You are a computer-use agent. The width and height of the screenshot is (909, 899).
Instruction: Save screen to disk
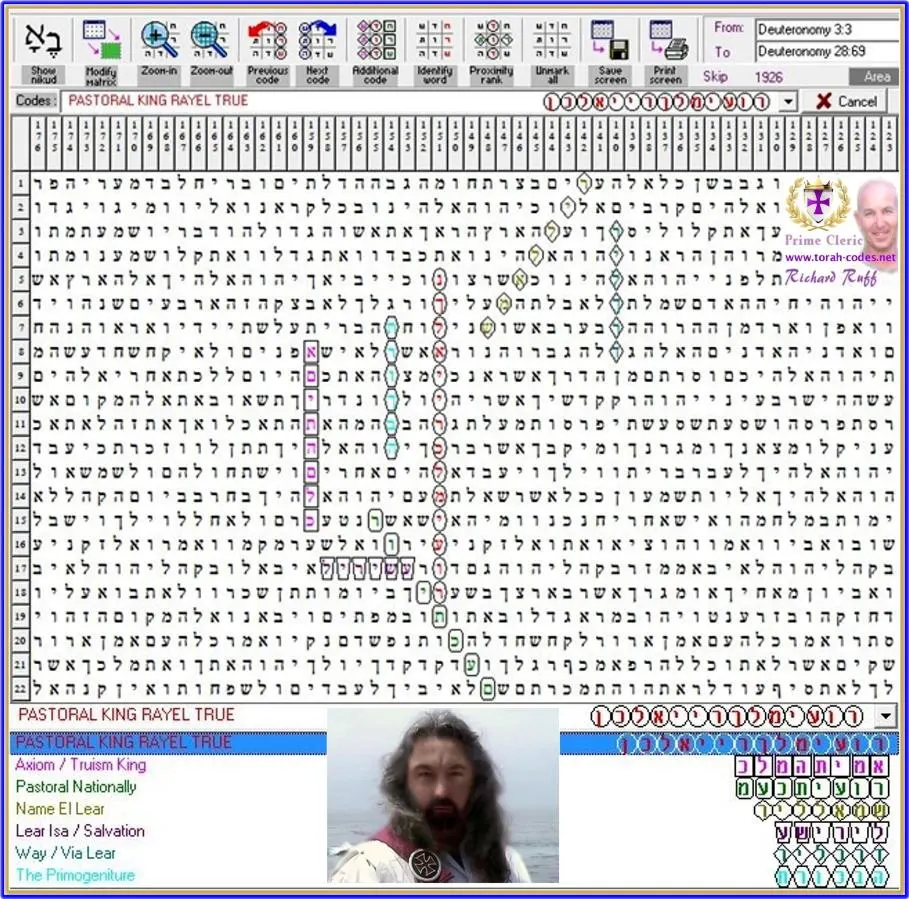pos(610,51)
